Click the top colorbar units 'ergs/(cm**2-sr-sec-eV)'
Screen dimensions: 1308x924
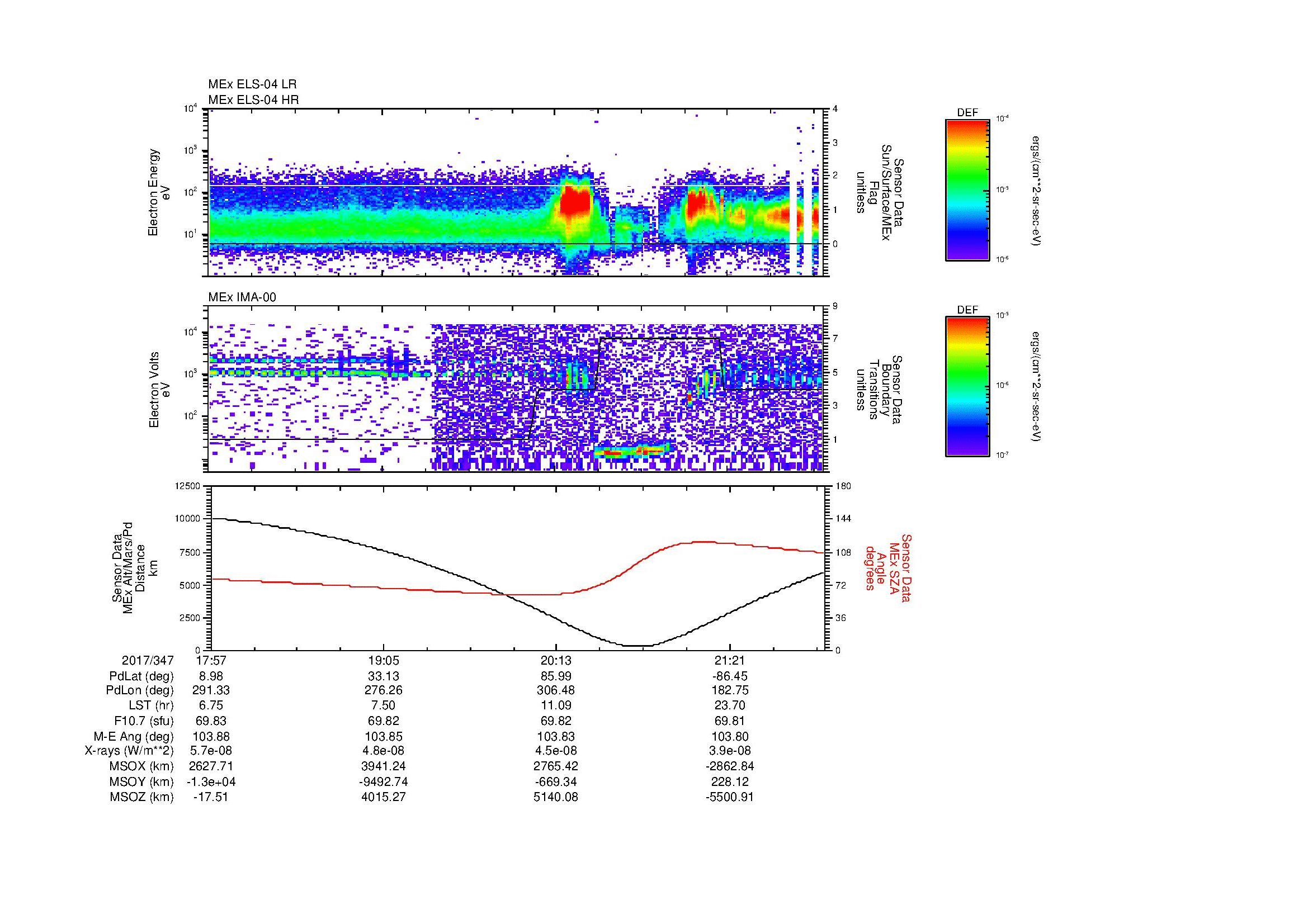click(1037, 190)
